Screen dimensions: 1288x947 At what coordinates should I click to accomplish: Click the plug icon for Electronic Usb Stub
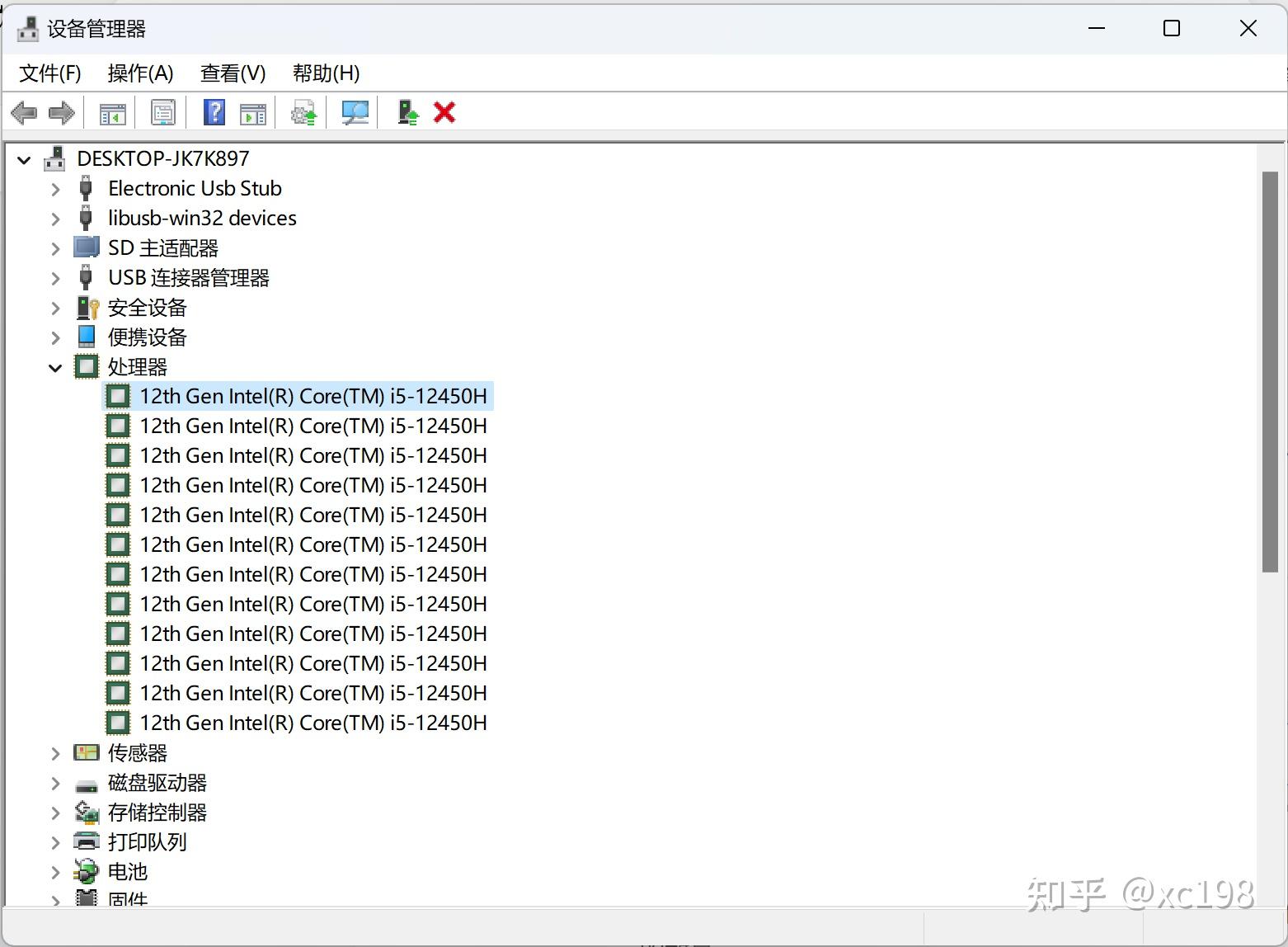point(86,188)
